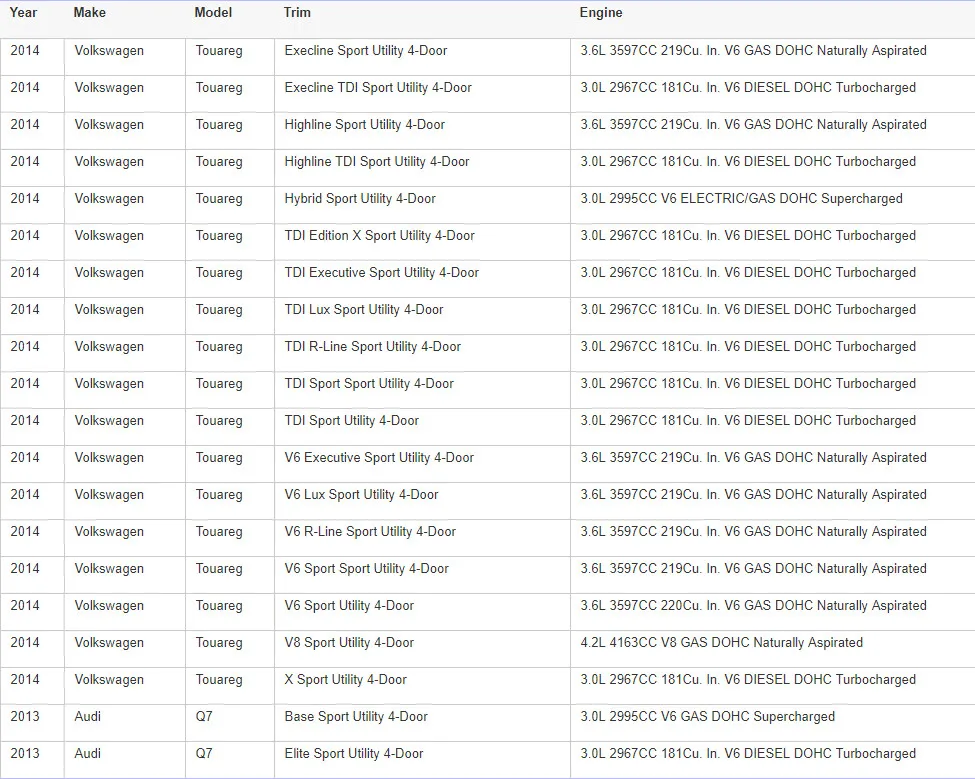
Task: Click the Make column header
Action: coord(90,12)
